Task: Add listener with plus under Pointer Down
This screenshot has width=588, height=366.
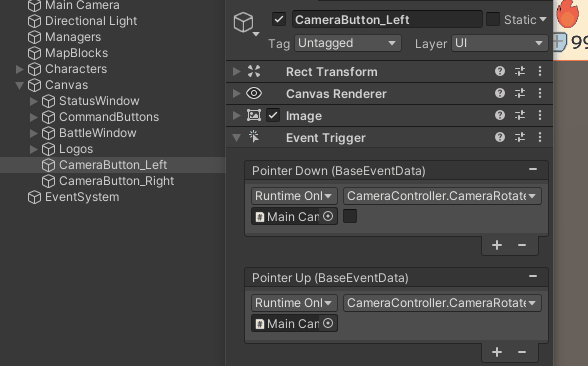Action: pyautogui.click(x=497, y=245)
